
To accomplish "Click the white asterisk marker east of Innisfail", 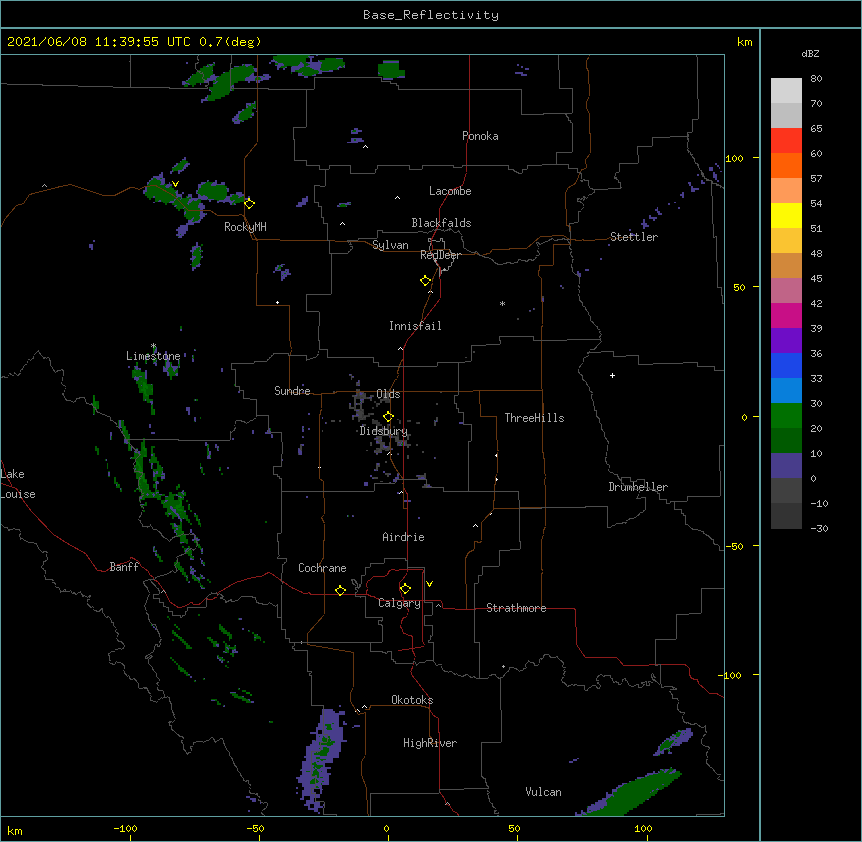I will point(502,303).
